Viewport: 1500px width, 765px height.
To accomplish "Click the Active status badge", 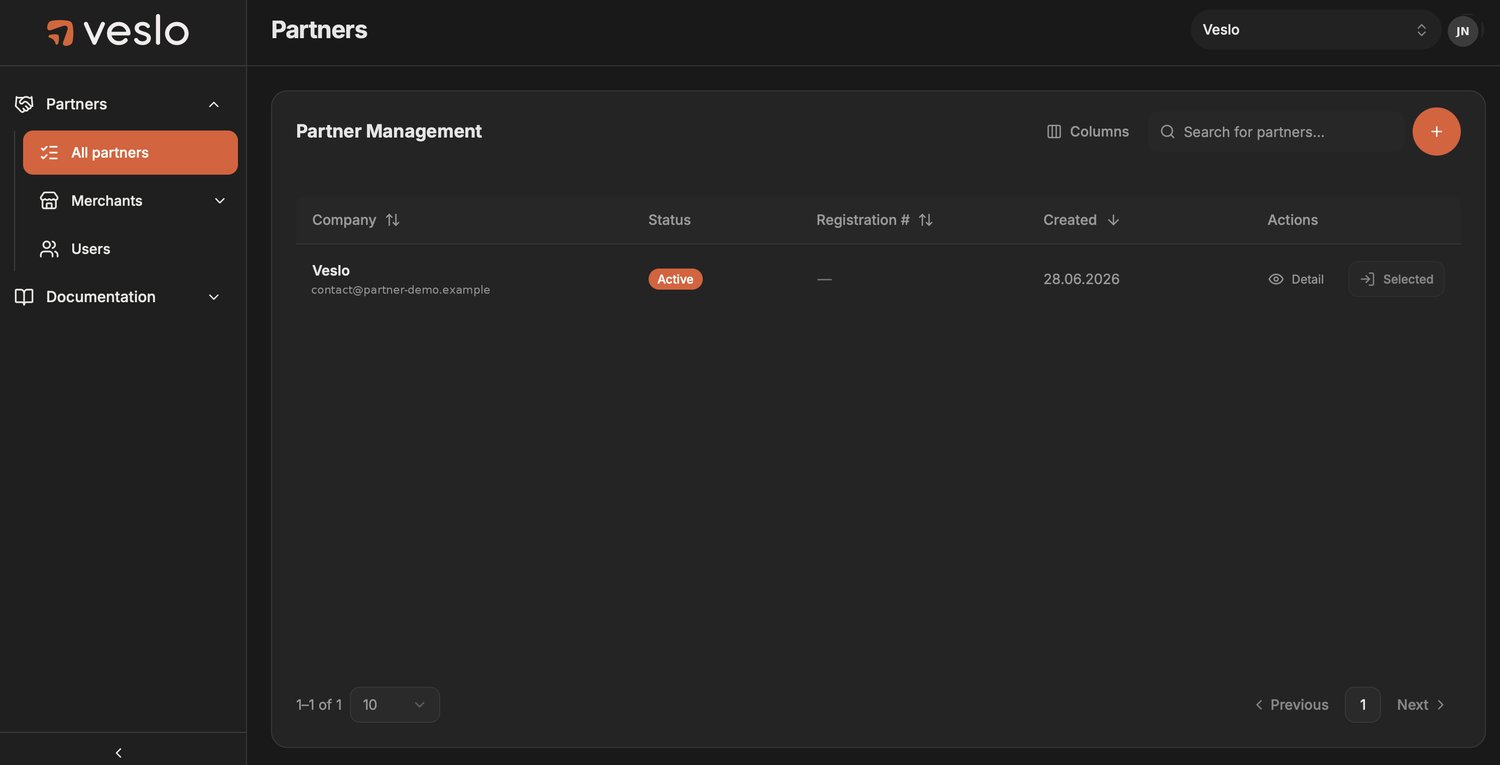I will click(675, 279).
